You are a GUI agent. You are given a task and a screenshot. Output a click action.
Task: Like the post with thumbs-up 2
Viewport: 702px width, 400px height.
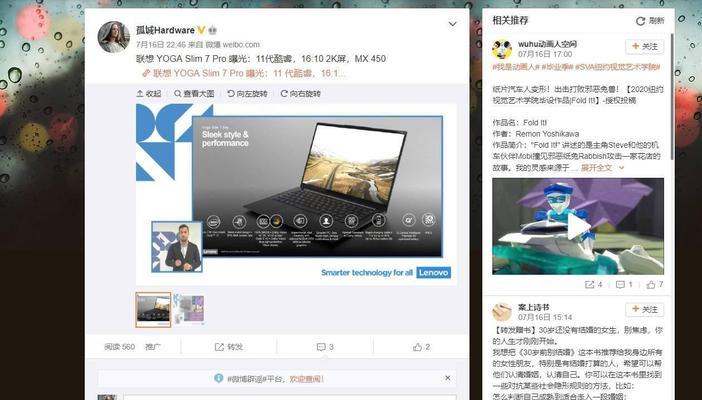[422, 347]
